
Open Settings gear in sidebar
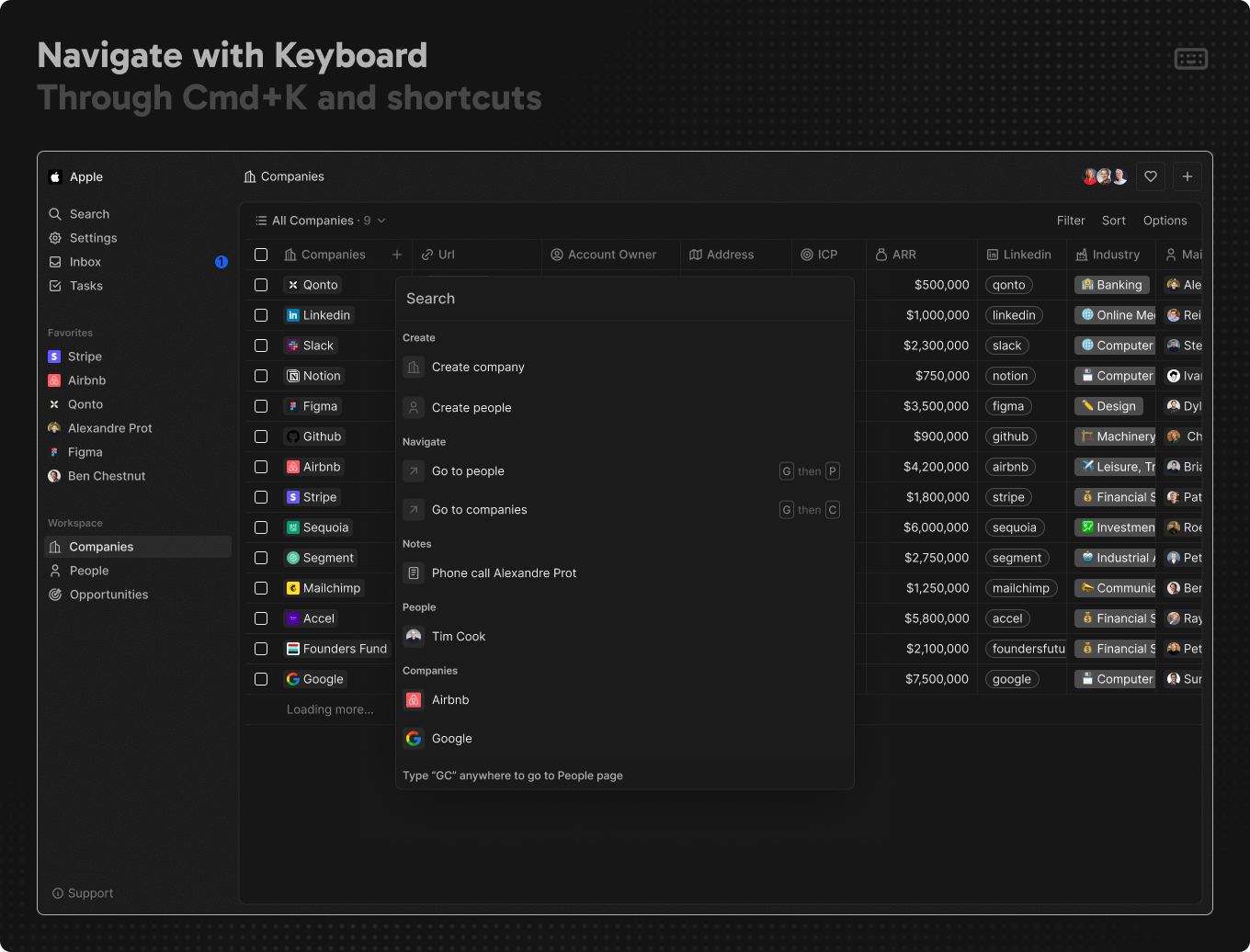coord(55,238)
